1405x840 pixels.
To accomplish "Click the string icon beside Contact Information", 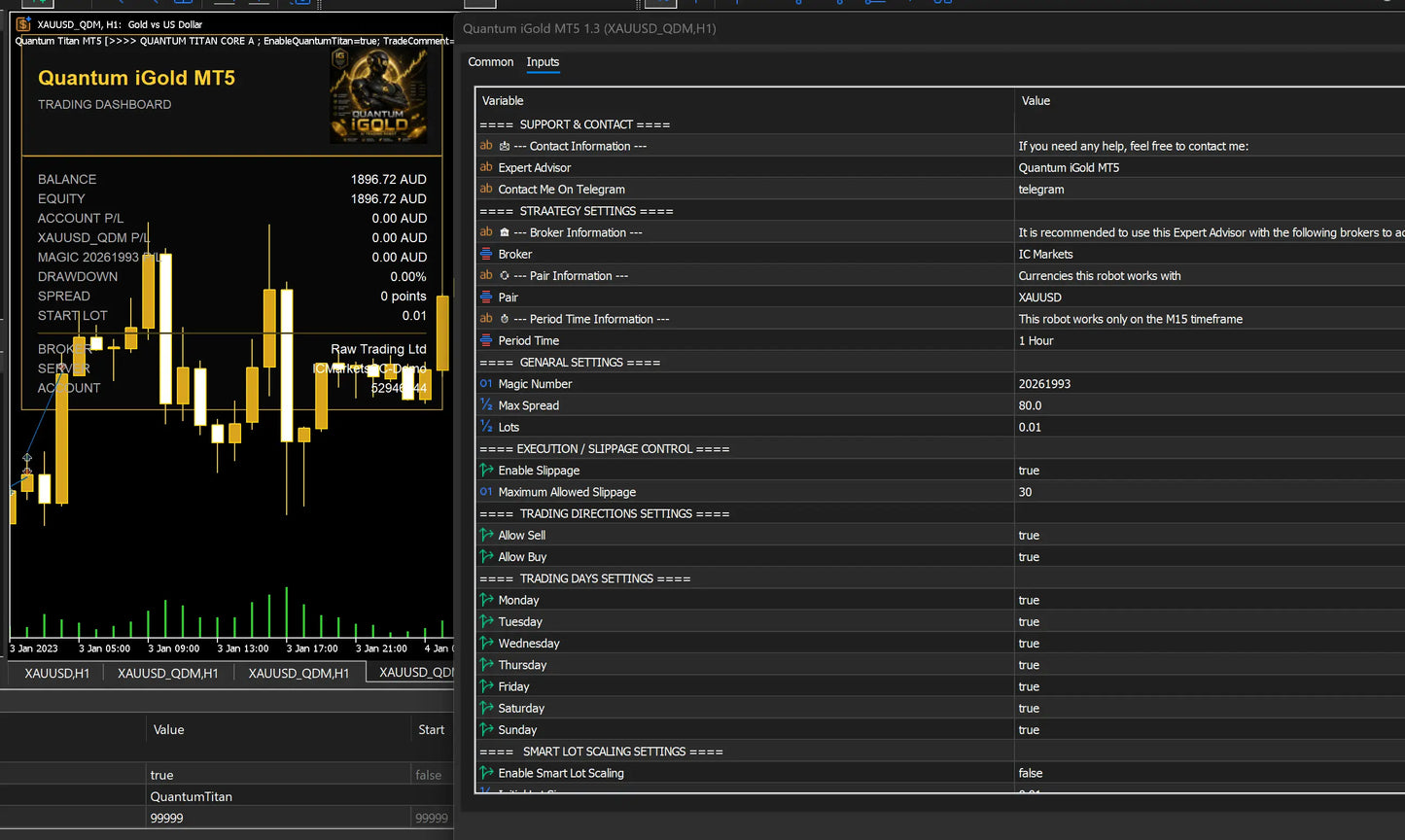I will point(486,146).
